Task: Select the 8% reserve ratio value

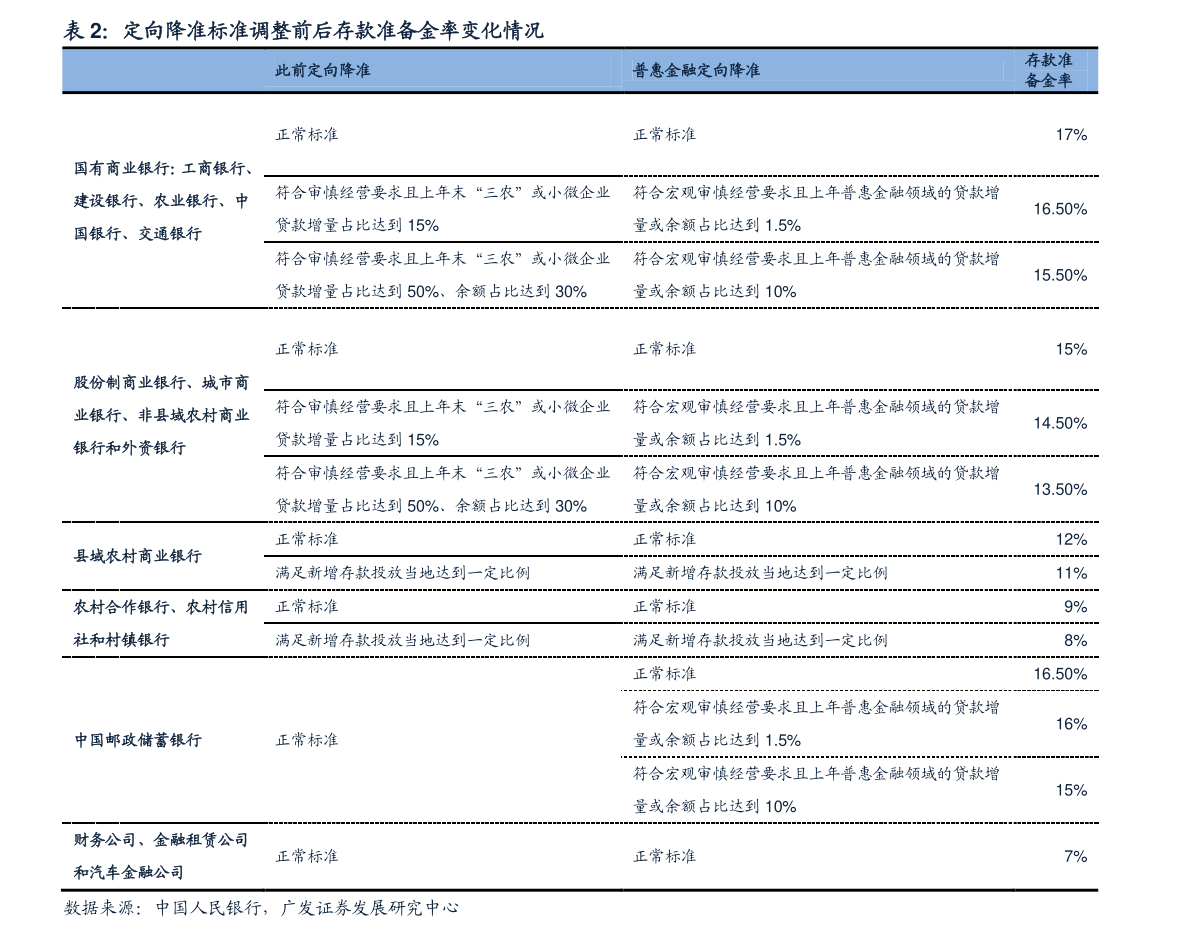Action: click(x=1075, y=640)
